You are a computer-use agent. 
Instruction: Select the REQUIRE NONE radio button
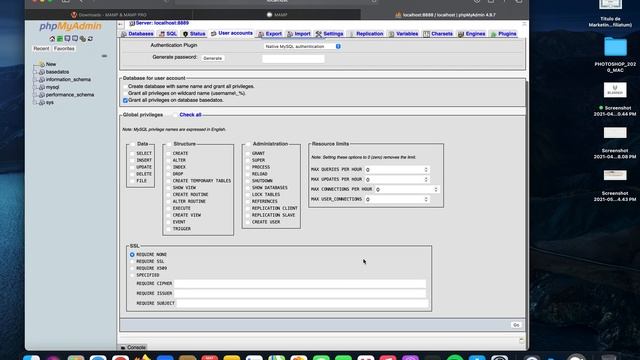click(132, 255)
